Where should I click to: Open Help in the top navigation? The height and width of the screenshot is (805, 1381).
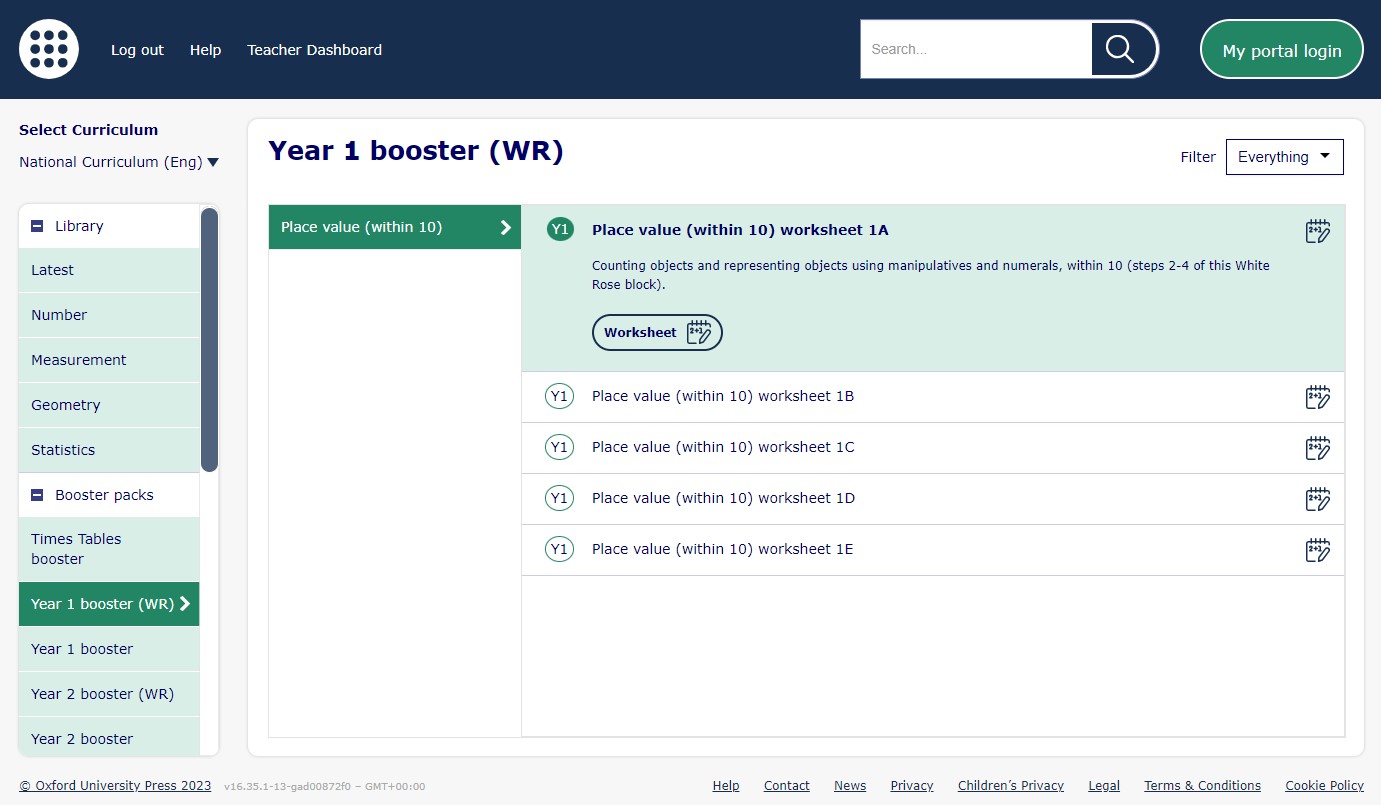point(205,50)
